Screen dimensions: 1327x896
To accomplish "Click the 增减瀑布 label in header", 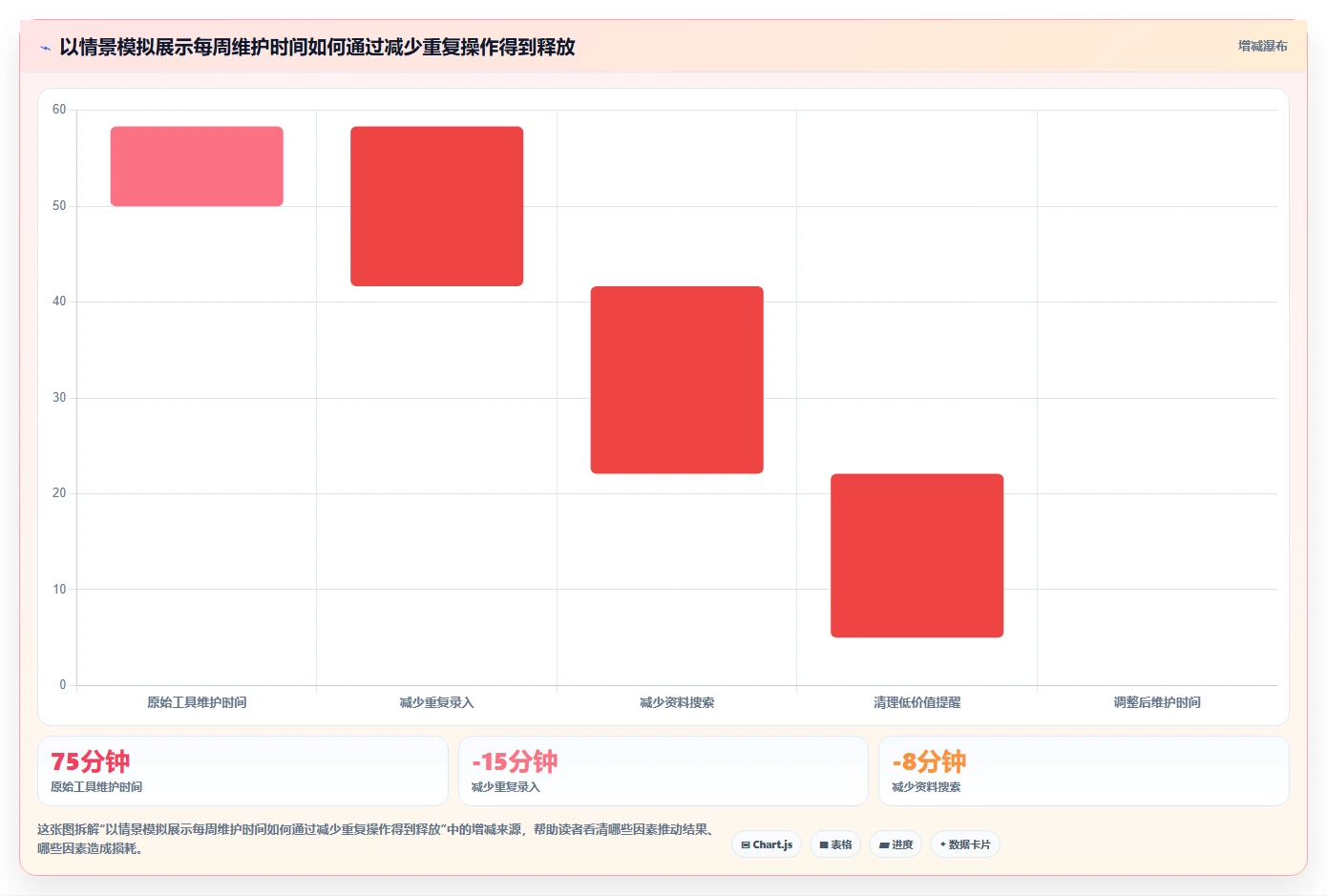I will pyautogui.click(x=1262, y=46).
